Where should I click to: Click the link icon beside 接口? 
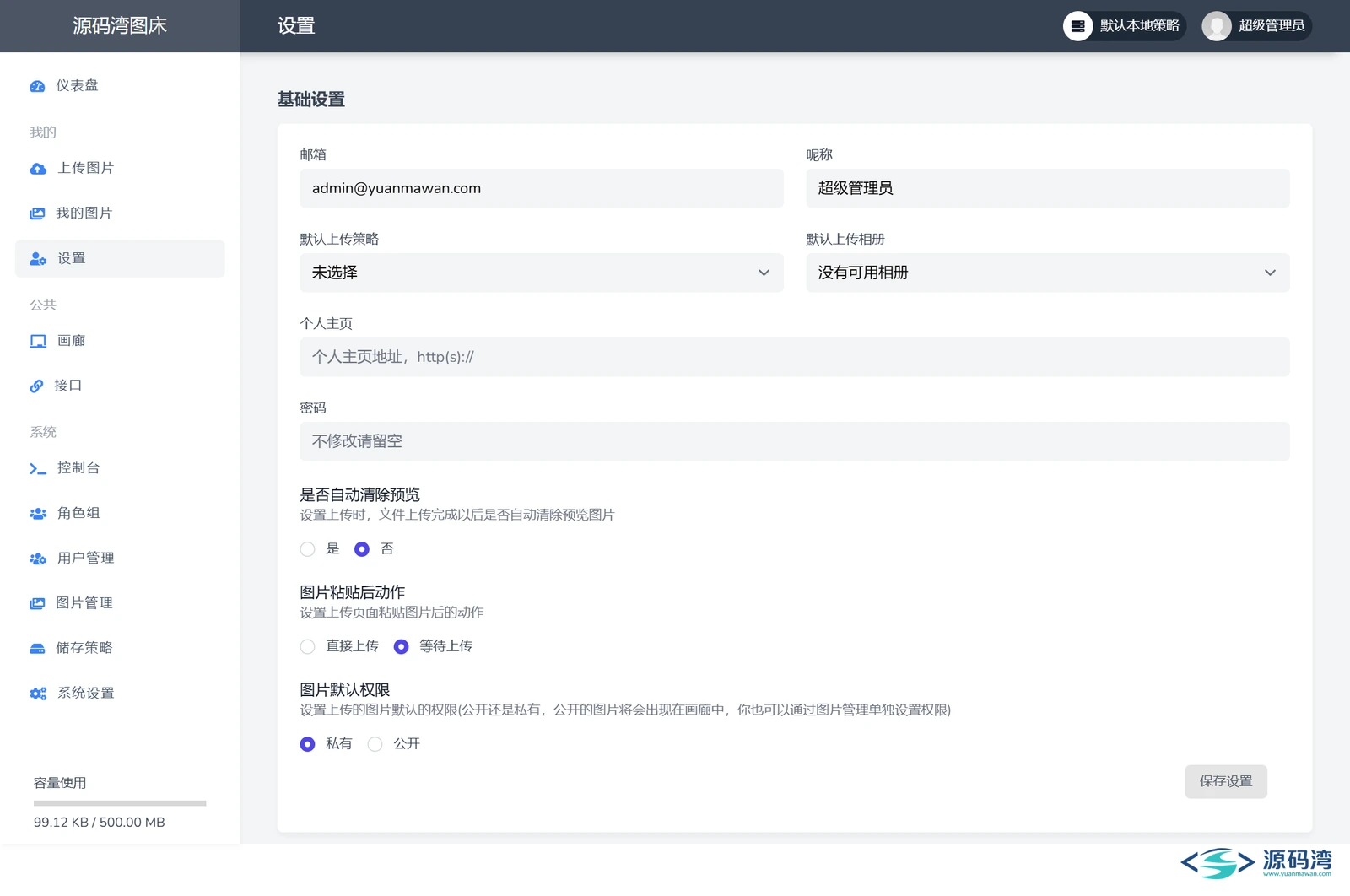(x=36, y=386)
